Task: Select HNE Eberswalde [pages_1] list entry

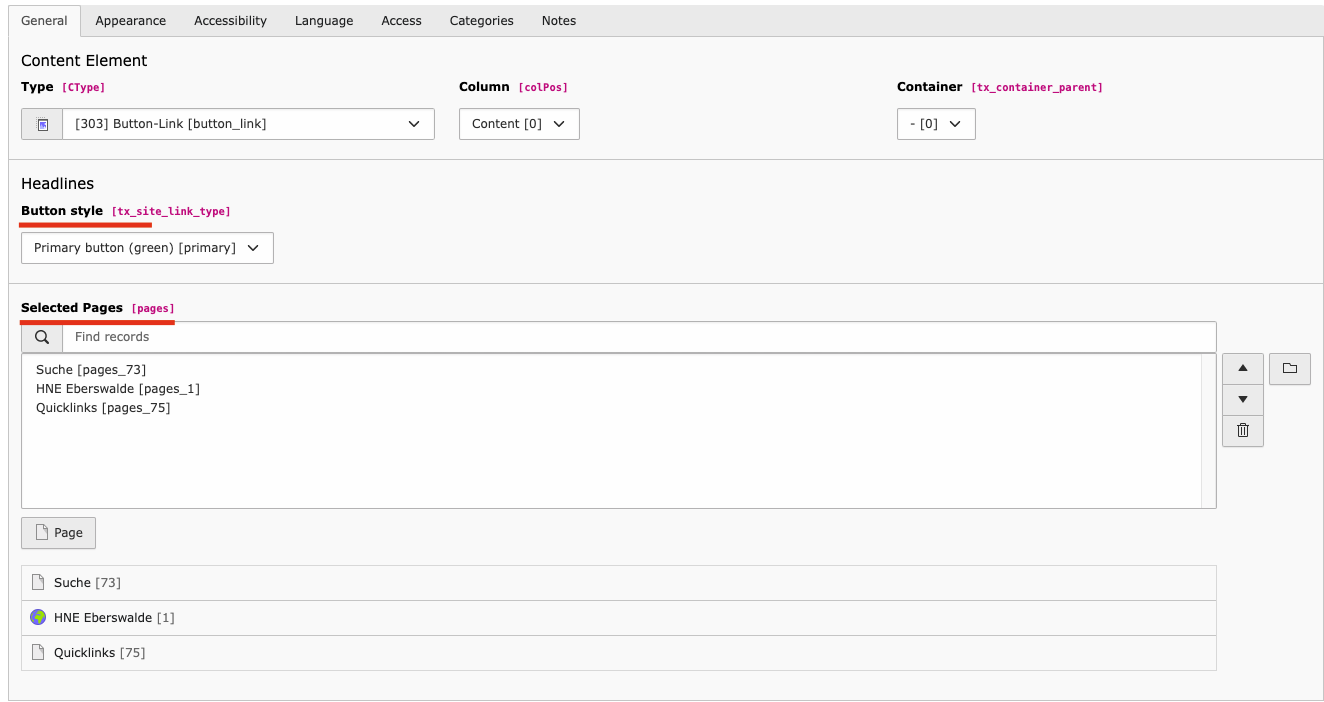Action: [x=118, y=389]
